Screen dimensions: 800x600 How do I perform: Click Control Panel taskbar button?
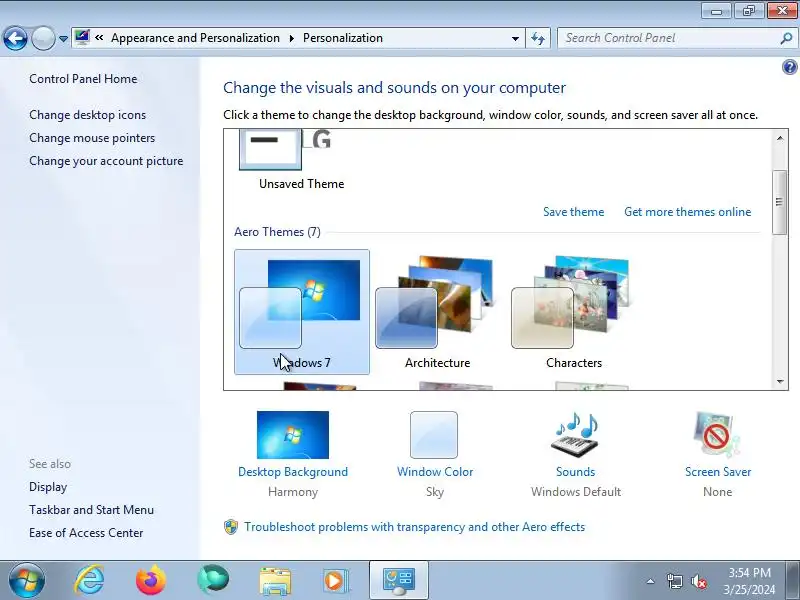click(398, 581)
